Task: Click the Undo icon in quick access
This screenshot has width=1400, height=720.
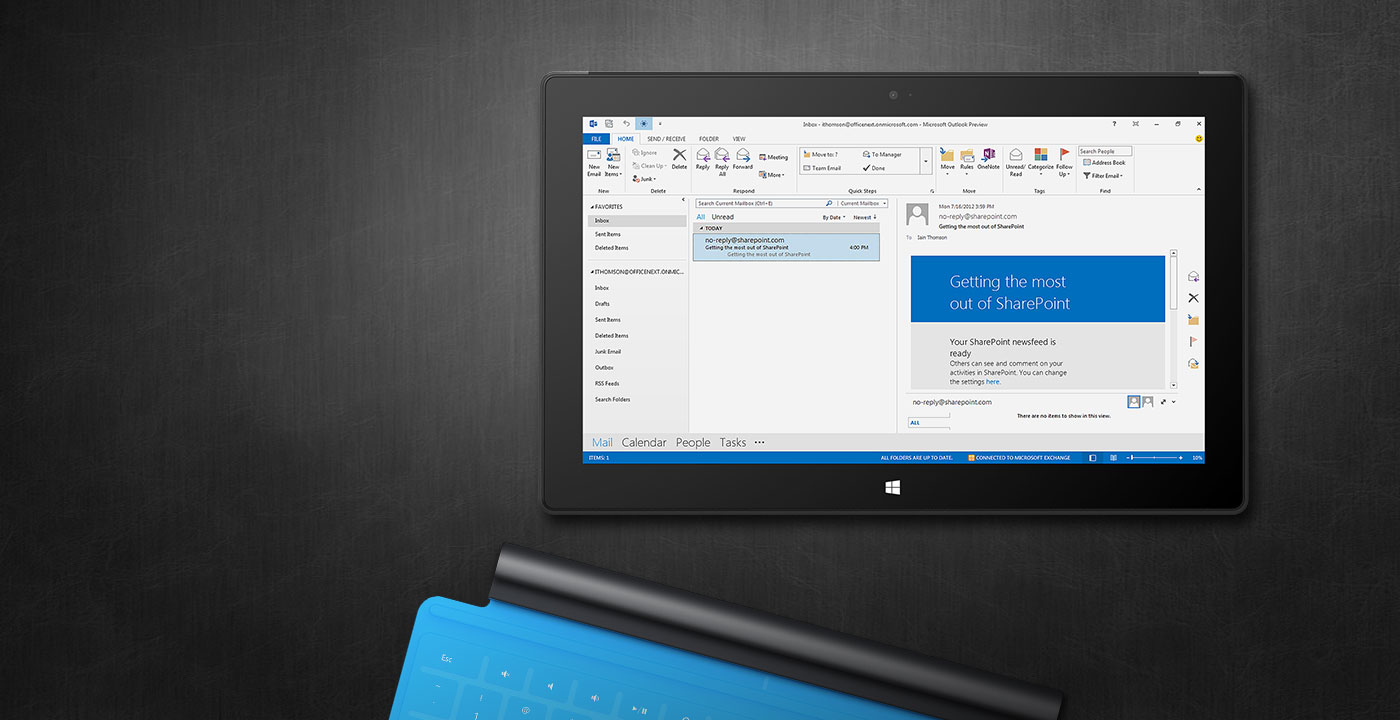Action: click(x=627, y=124)
